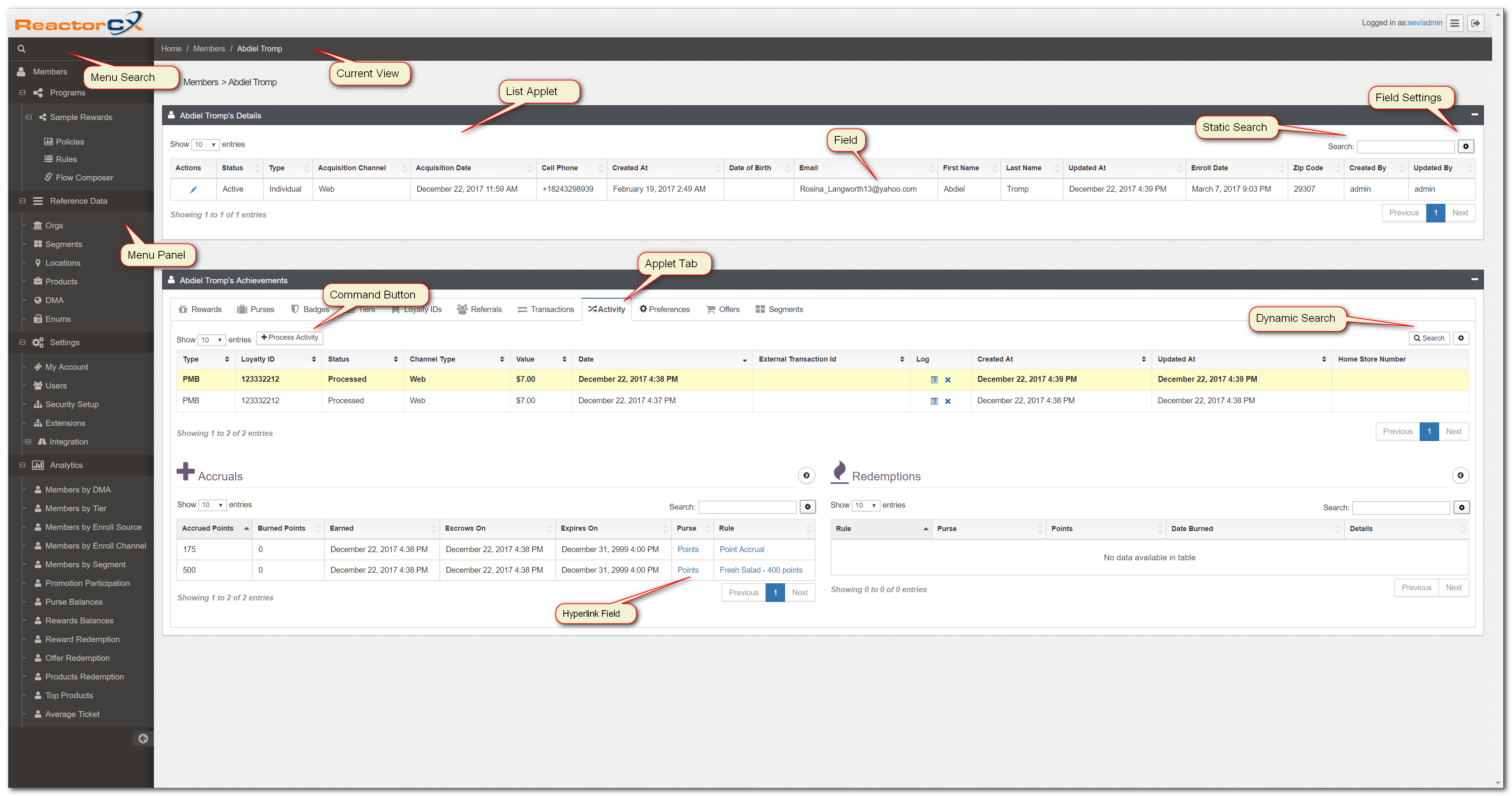This screenshot has width=1512, height=796.
Task: Click the menu search magnifier icon
Action: [x=21, y=49]
